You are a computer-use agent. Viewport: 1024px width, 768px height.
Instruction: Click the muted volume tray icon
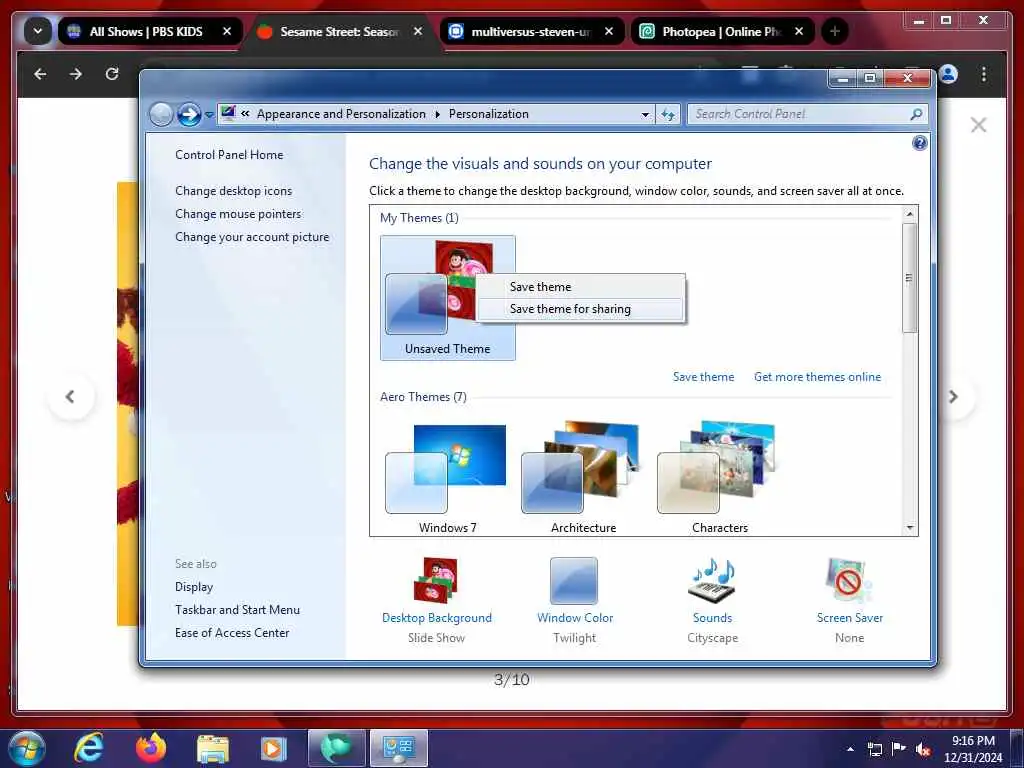923,749
